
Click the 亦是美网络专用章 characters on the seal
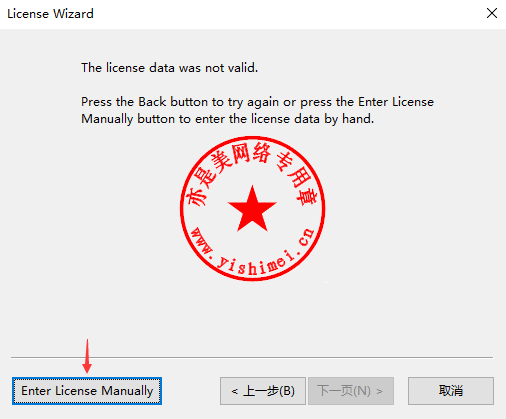(252, 175)
